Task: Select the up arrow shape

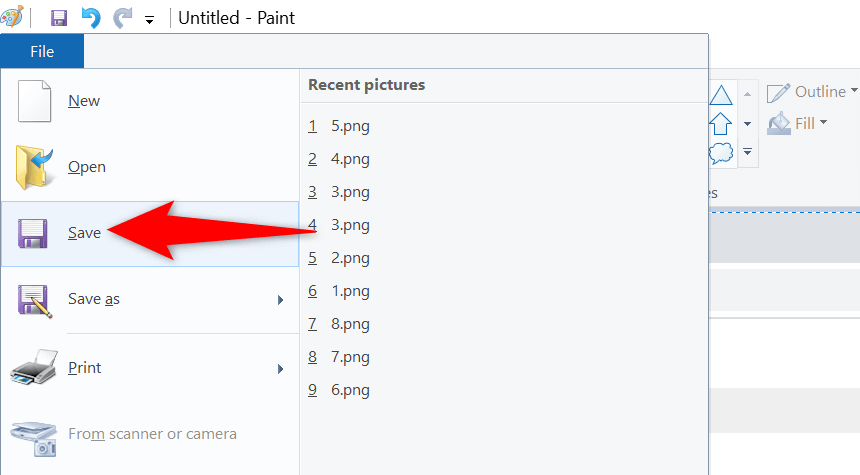Action: (721, 124)
